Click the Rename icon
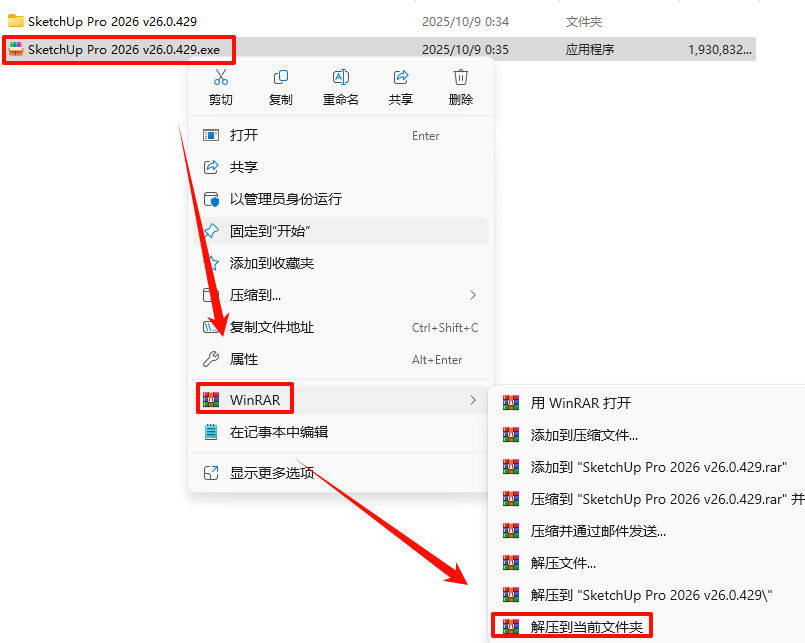This screenshot has height=643, width=805. point(341,78)
